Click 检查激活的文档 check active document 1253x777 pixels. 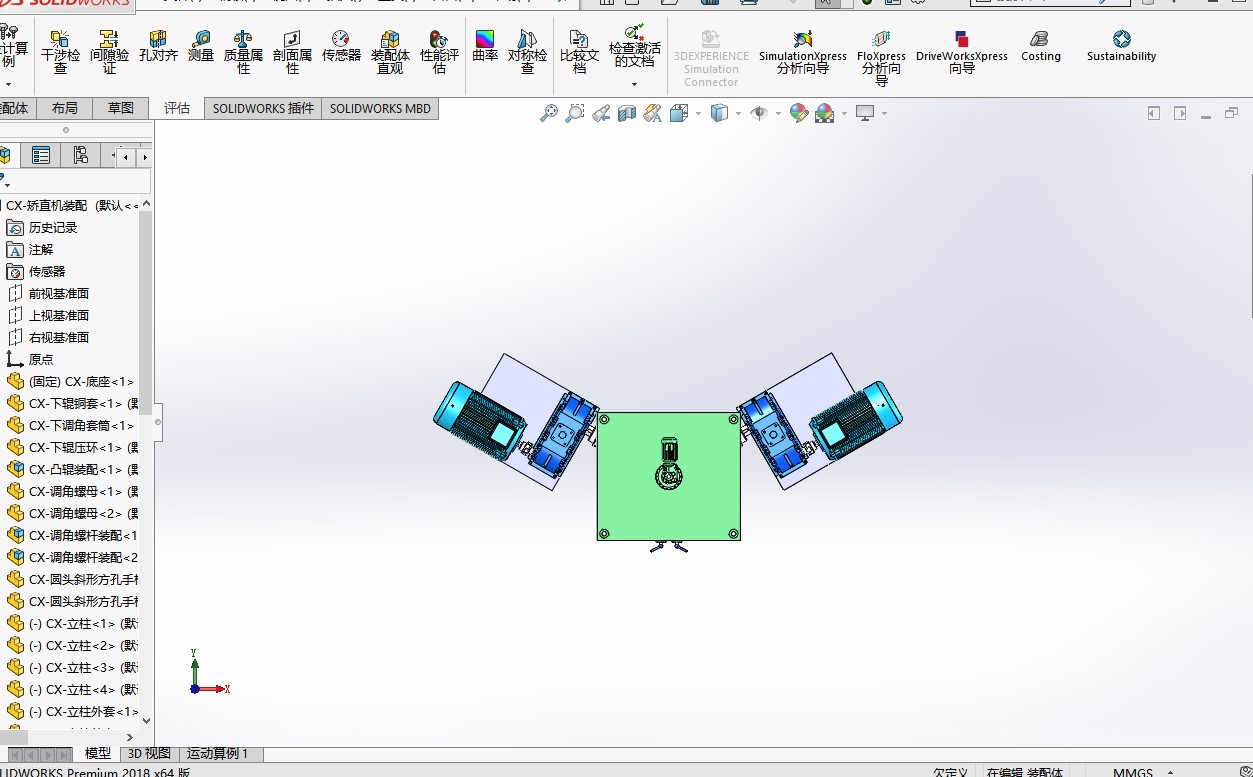coord(634,46)
